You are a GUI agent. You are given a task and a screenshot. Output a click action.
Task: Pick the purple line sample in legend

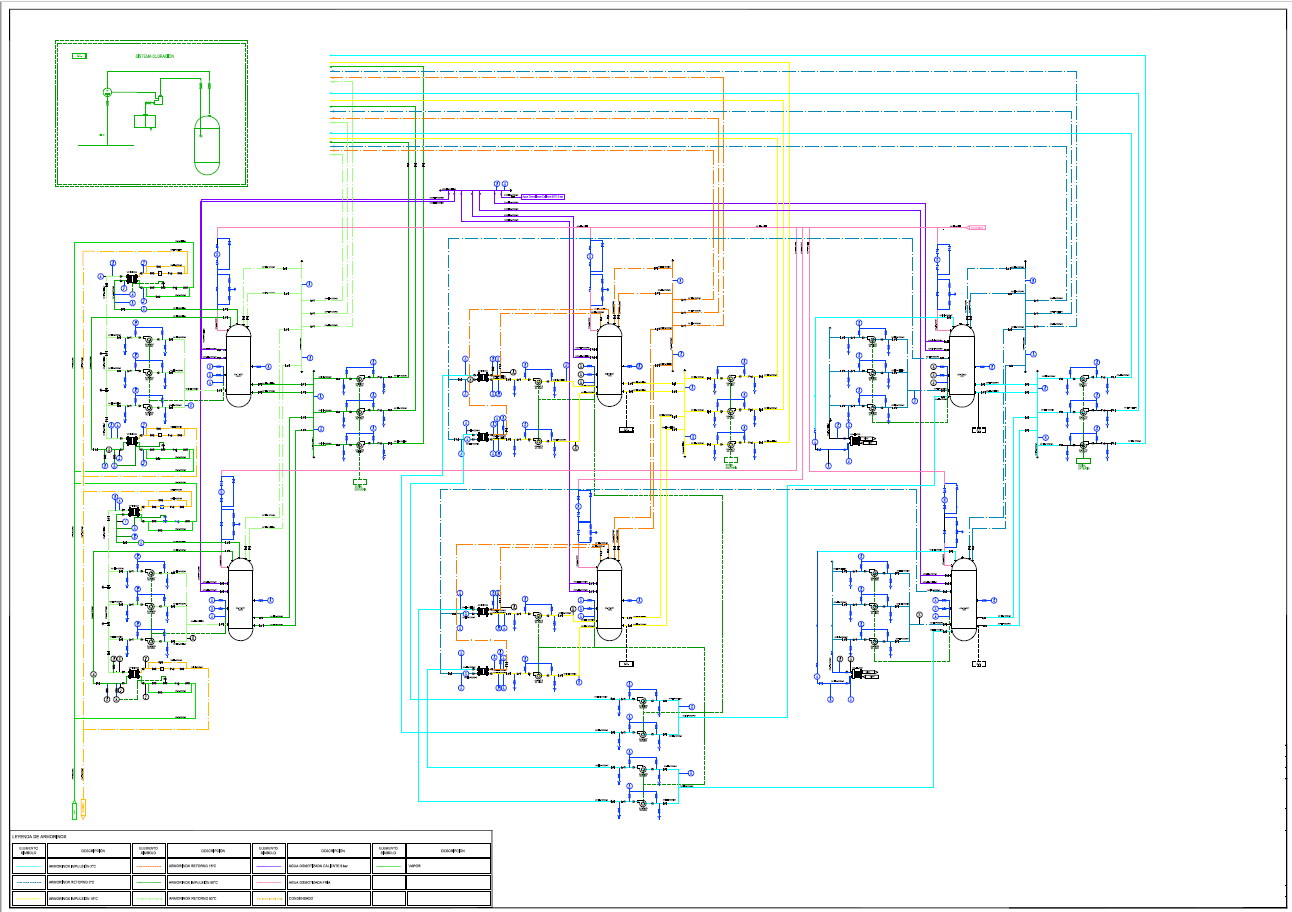(x=268, y=866)
